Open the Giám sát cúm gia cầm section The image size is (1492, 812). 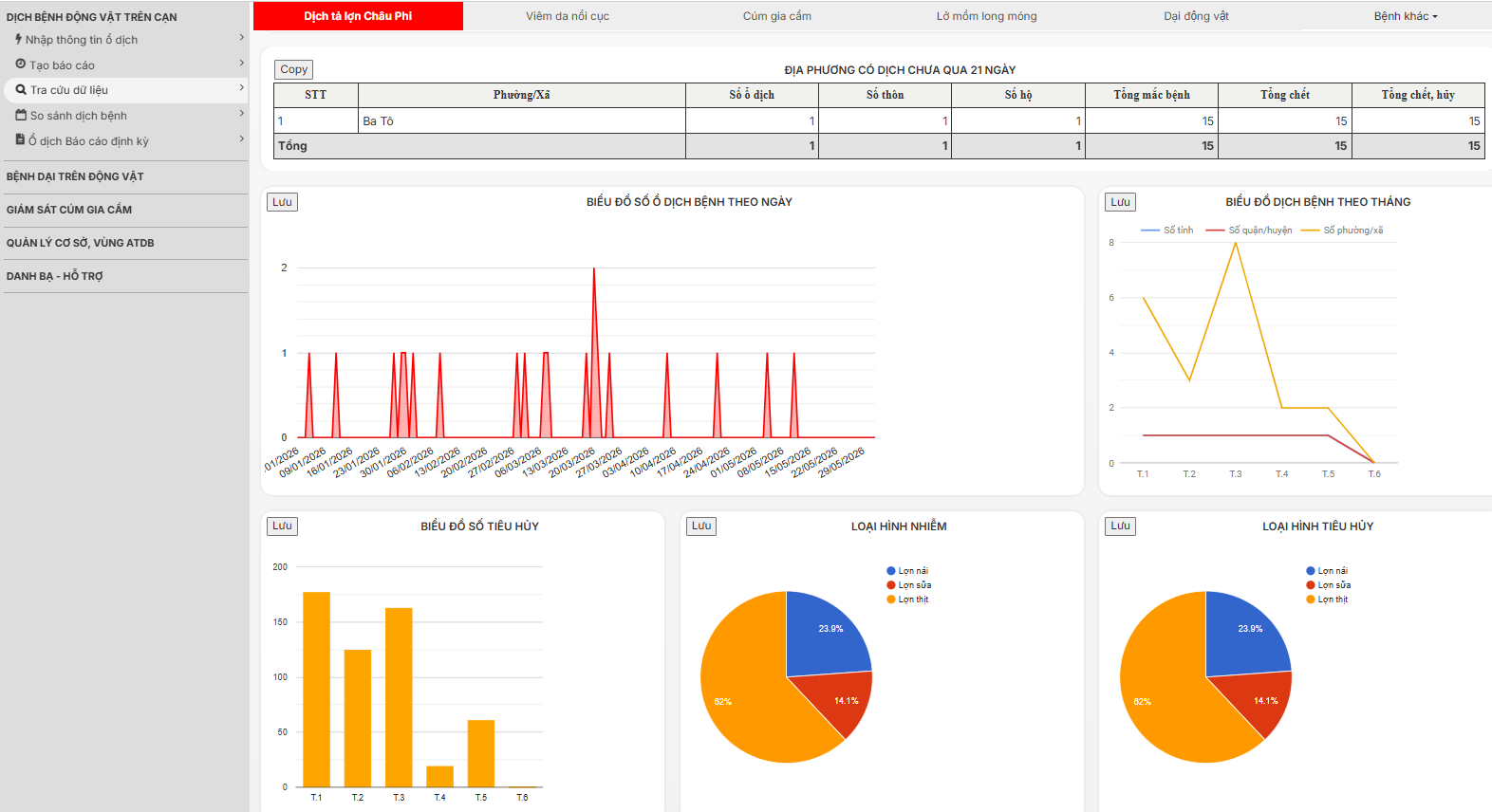(69, 210)
